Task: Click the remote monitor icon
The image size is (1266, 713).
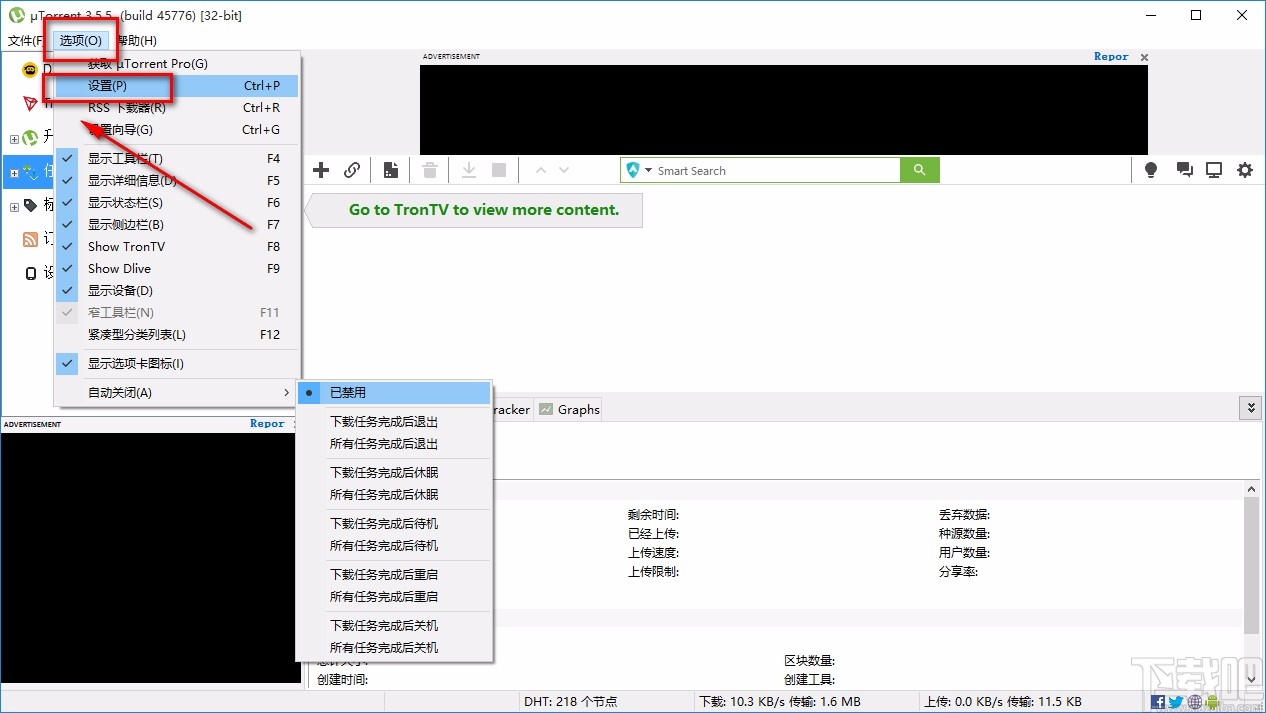Action: point(1214,170)
